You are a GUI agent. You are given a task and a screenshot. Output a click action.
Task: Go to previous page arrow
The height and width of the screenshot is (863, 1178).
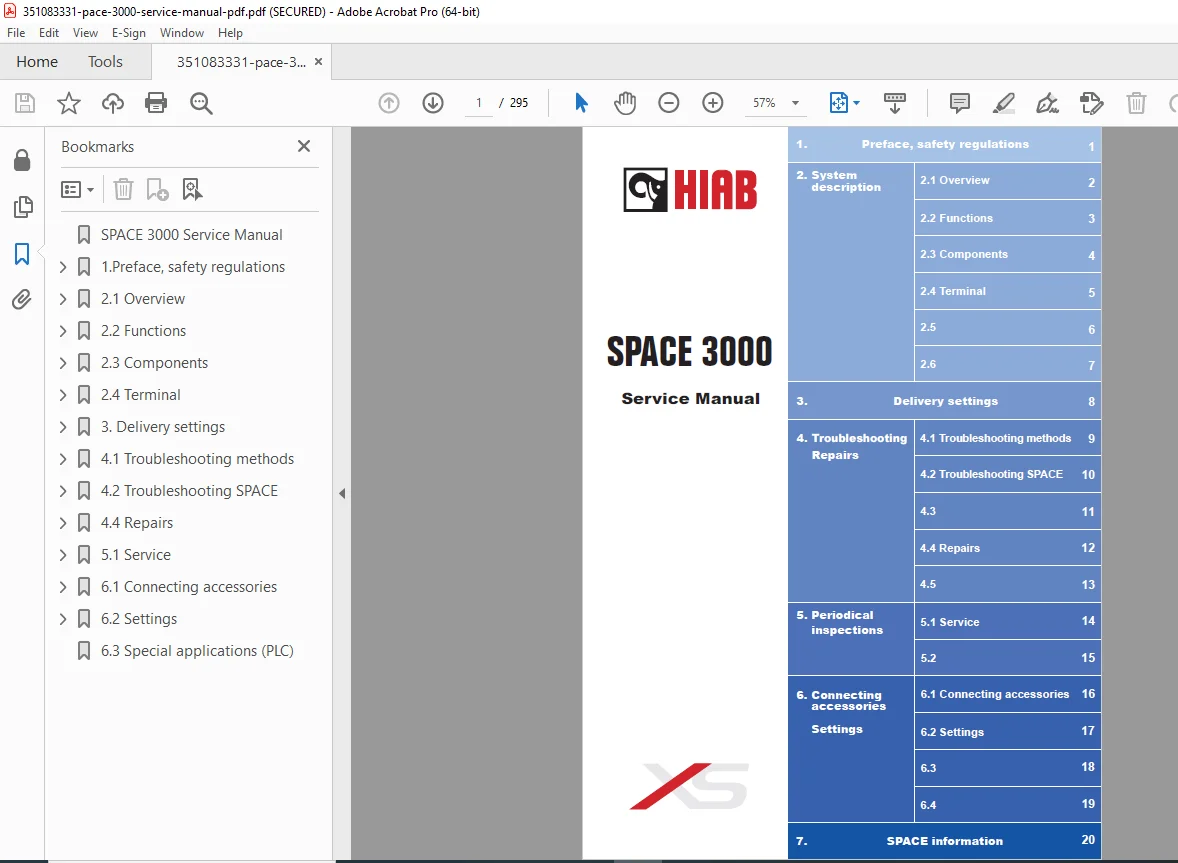pos(388,103)
